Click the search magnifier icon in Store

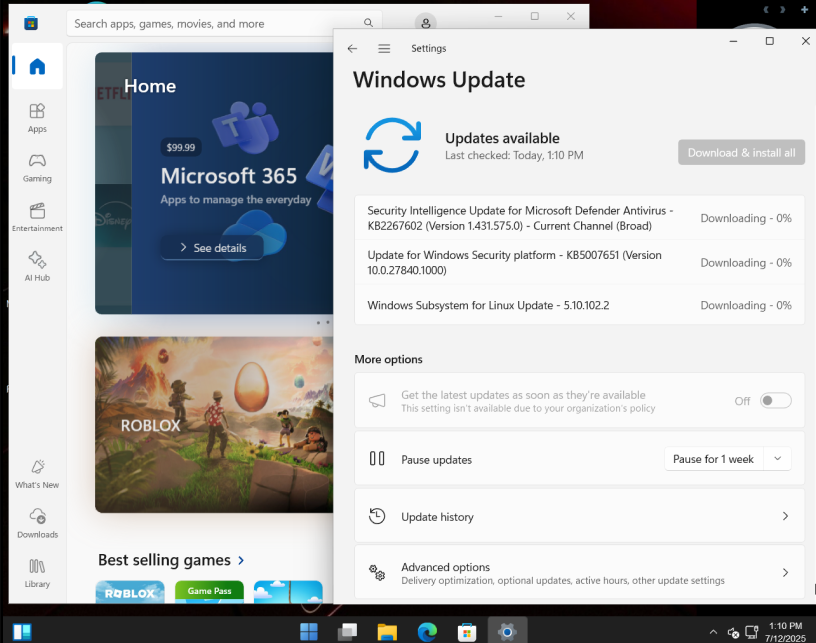368,23
